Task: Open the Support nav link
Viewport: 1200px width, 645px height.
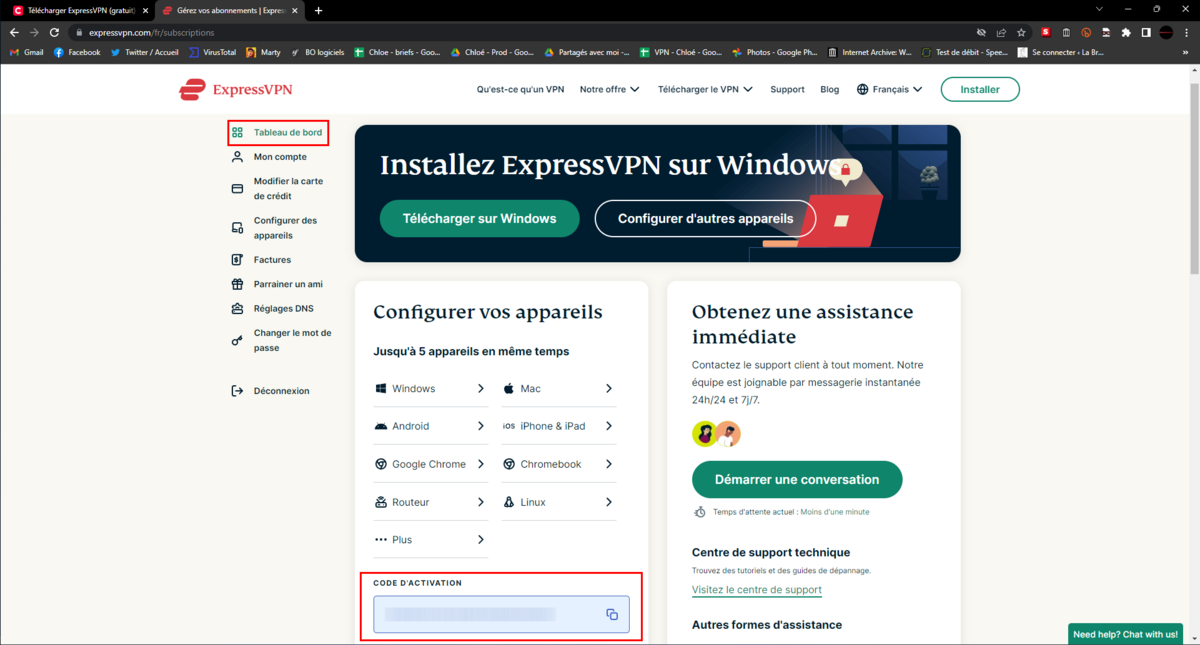Action: (x=787, y=89)
